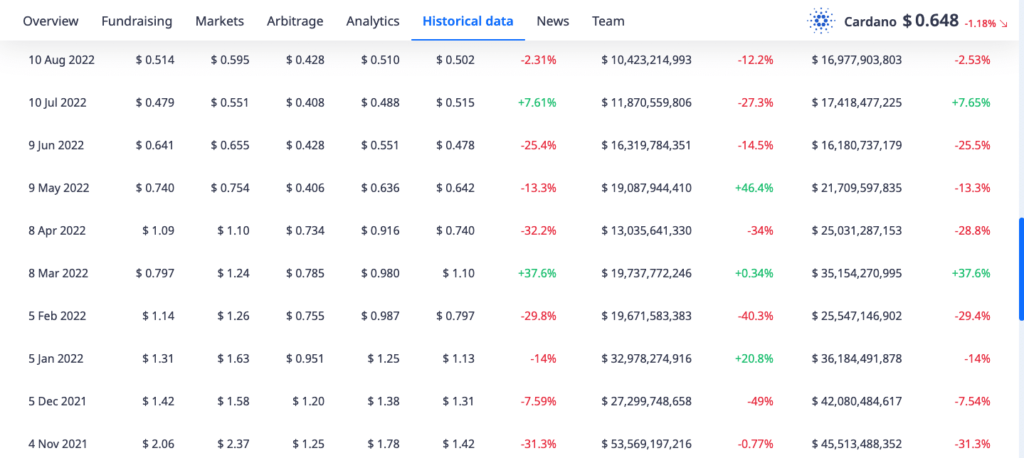The width and height of the screenshot is (1024, 458).
Task: Select the 10 Aug 2022 date cell
Action: click(x=62, y=60)
